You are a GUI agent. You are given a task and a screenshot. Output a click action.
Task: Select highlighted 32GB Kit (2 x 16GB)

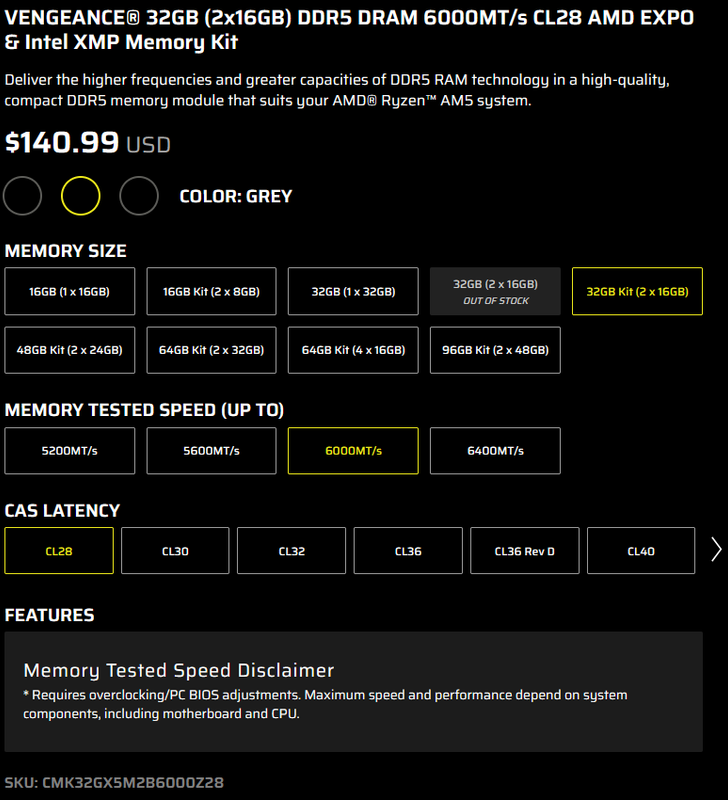coord(637,291)
